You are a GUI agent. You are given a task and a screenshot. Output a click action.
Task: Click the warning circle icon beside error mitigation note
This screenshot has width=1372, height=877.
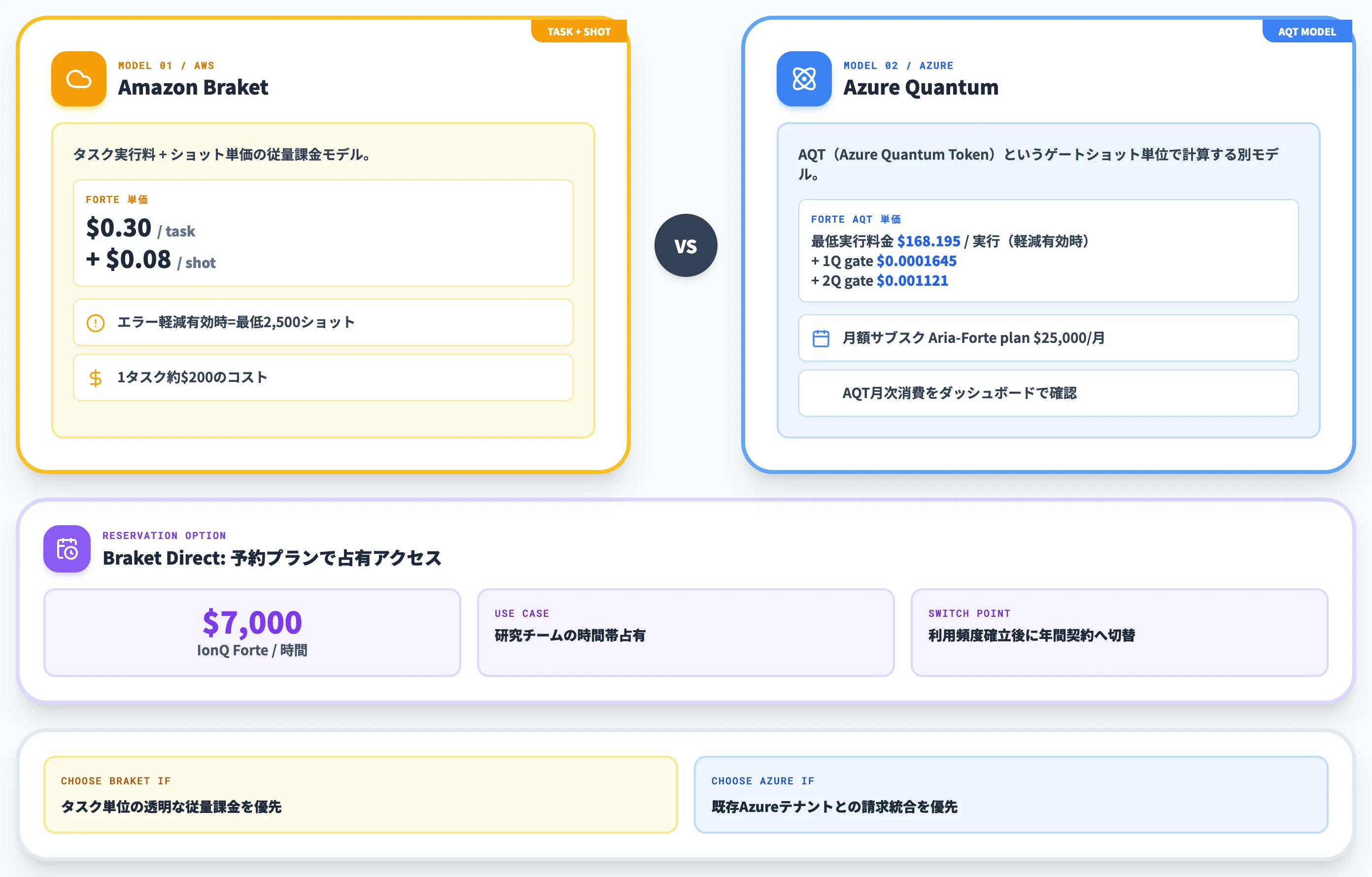pyautogui.click(x=96, y=323)
